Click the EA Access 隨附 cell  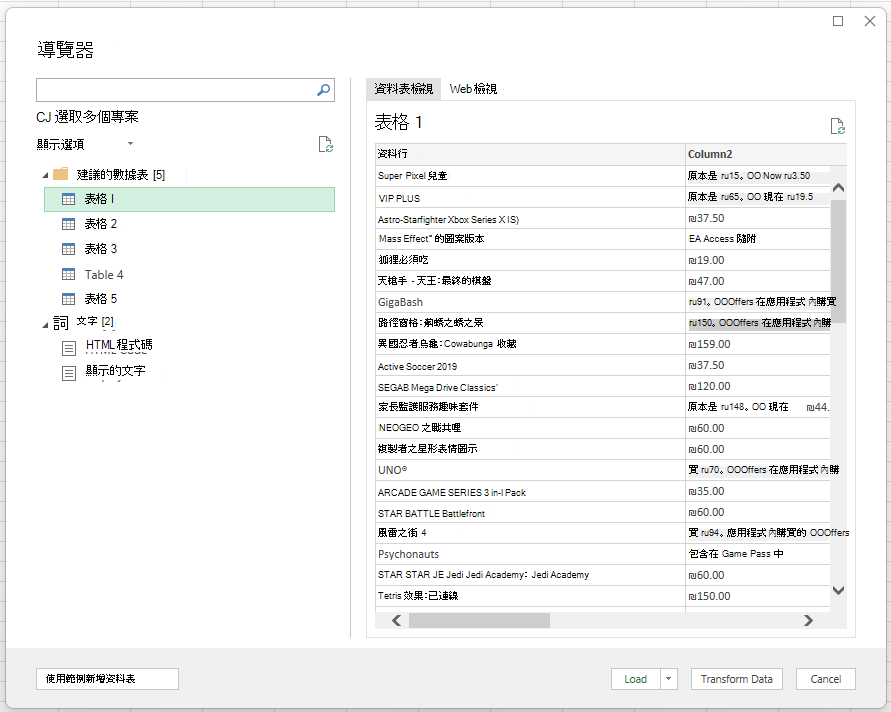[x=758, y=239]
